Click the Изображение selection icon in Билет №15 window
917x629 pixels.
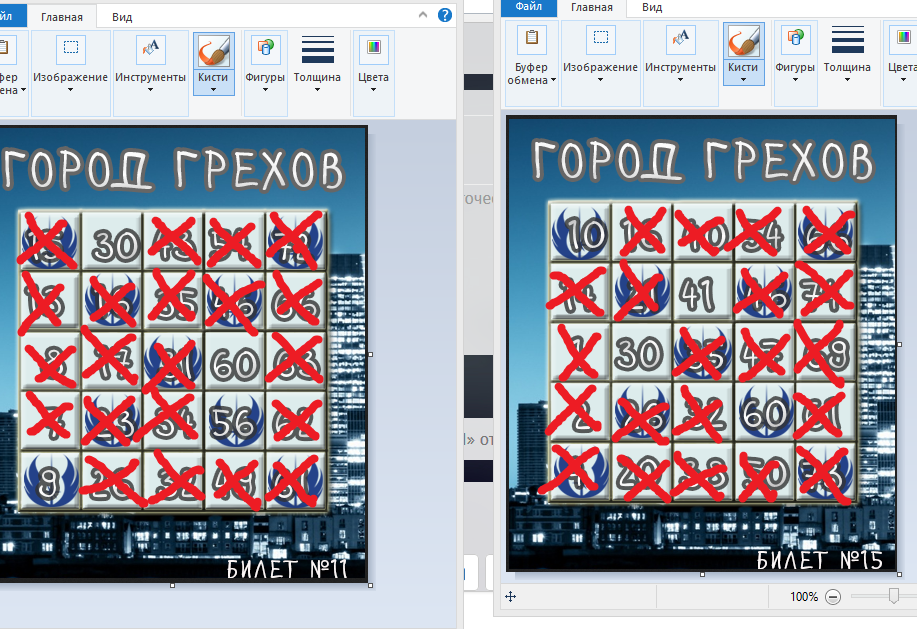pos(600,42)
